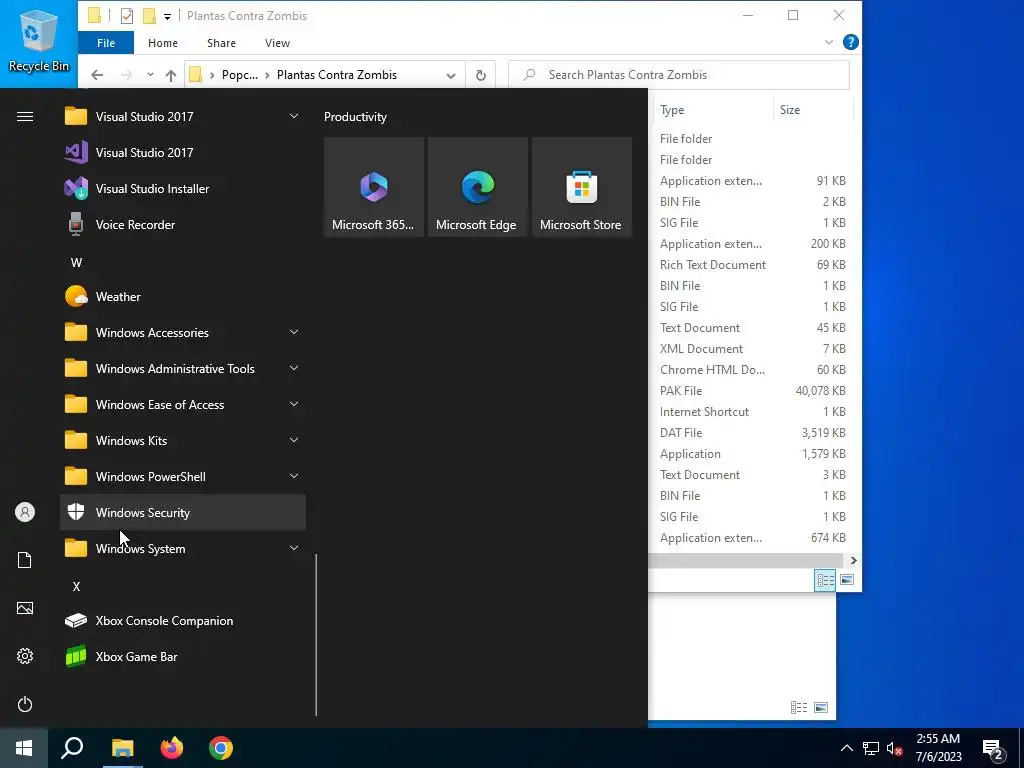Screen dimensions: 1024x768
Task: Jump to letter X in app list
Action: (76, 586)
